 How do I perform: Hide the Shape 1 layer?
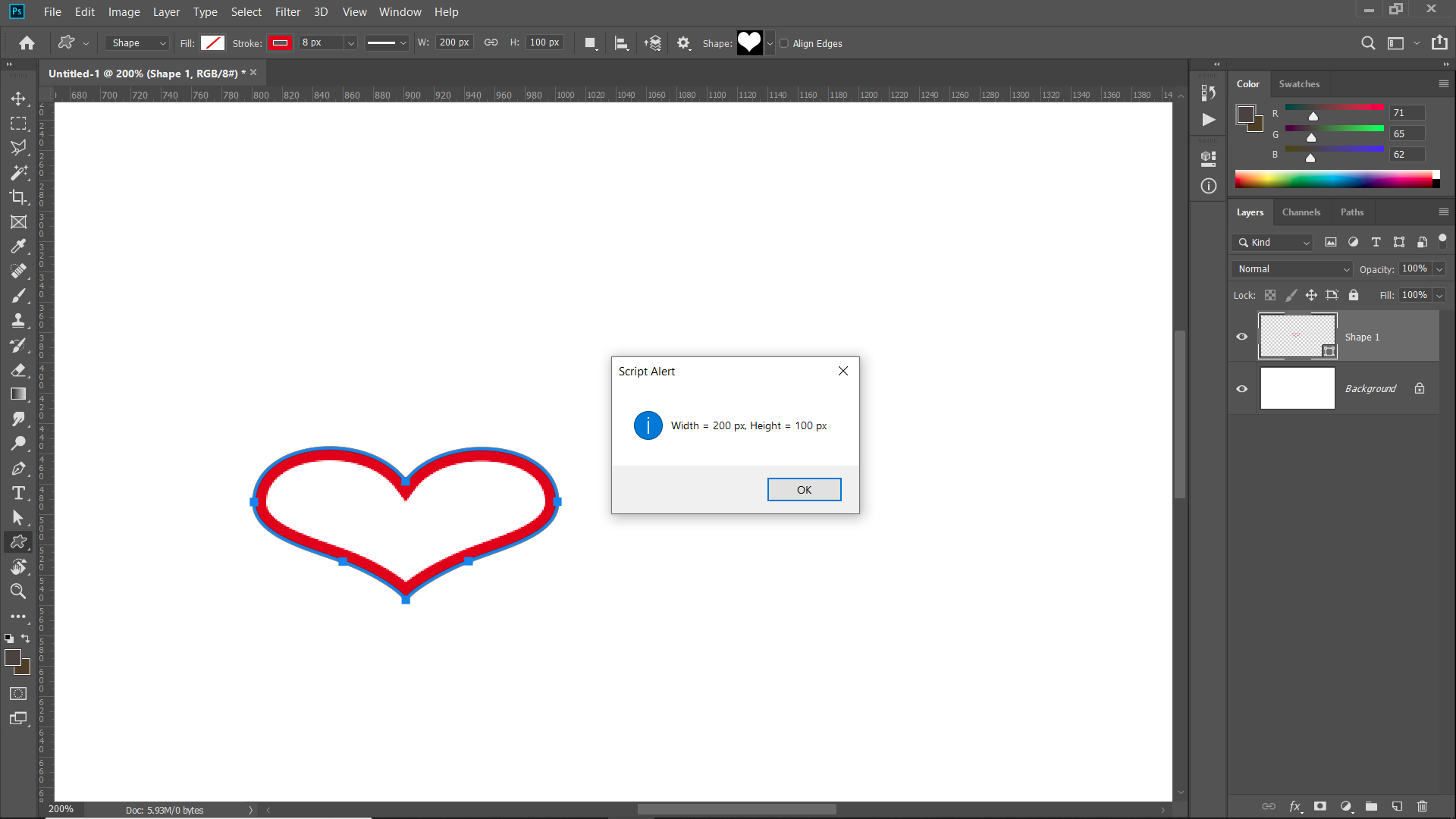(x=1241, y=337)
